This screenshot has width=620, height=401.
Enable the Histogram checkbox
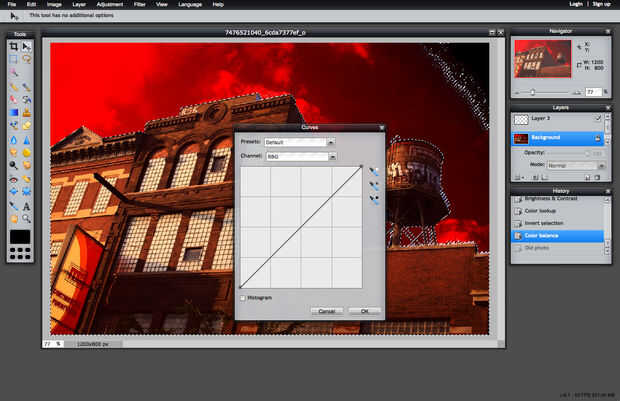243,298
